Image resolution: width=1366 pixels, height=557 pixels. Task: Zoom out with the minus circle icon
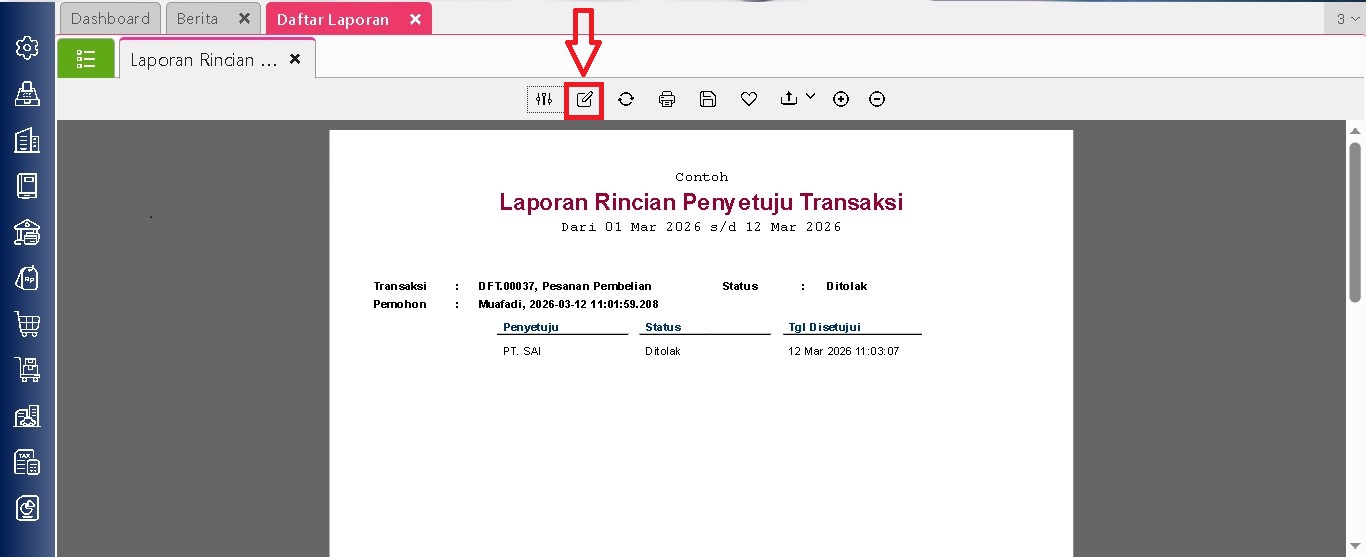point(877,99)
